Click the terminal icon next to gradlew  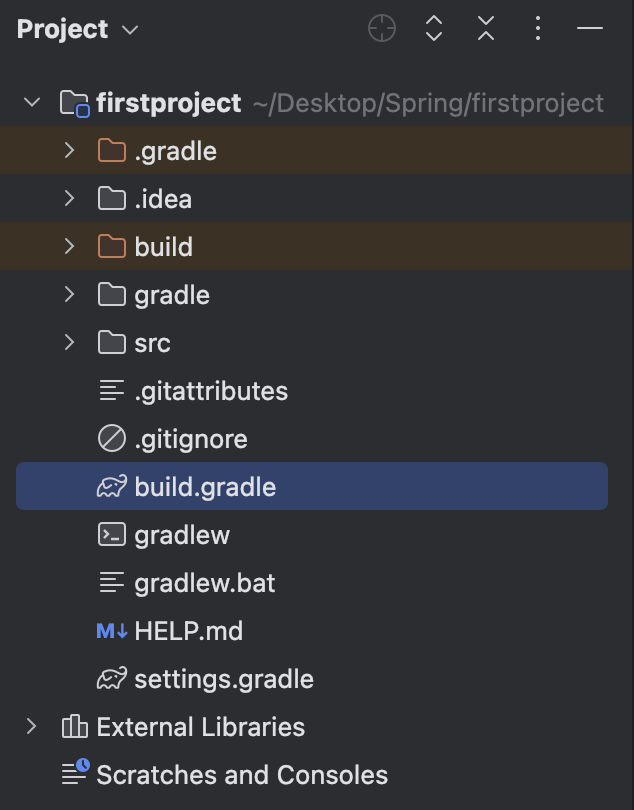(x=112, y=535)
